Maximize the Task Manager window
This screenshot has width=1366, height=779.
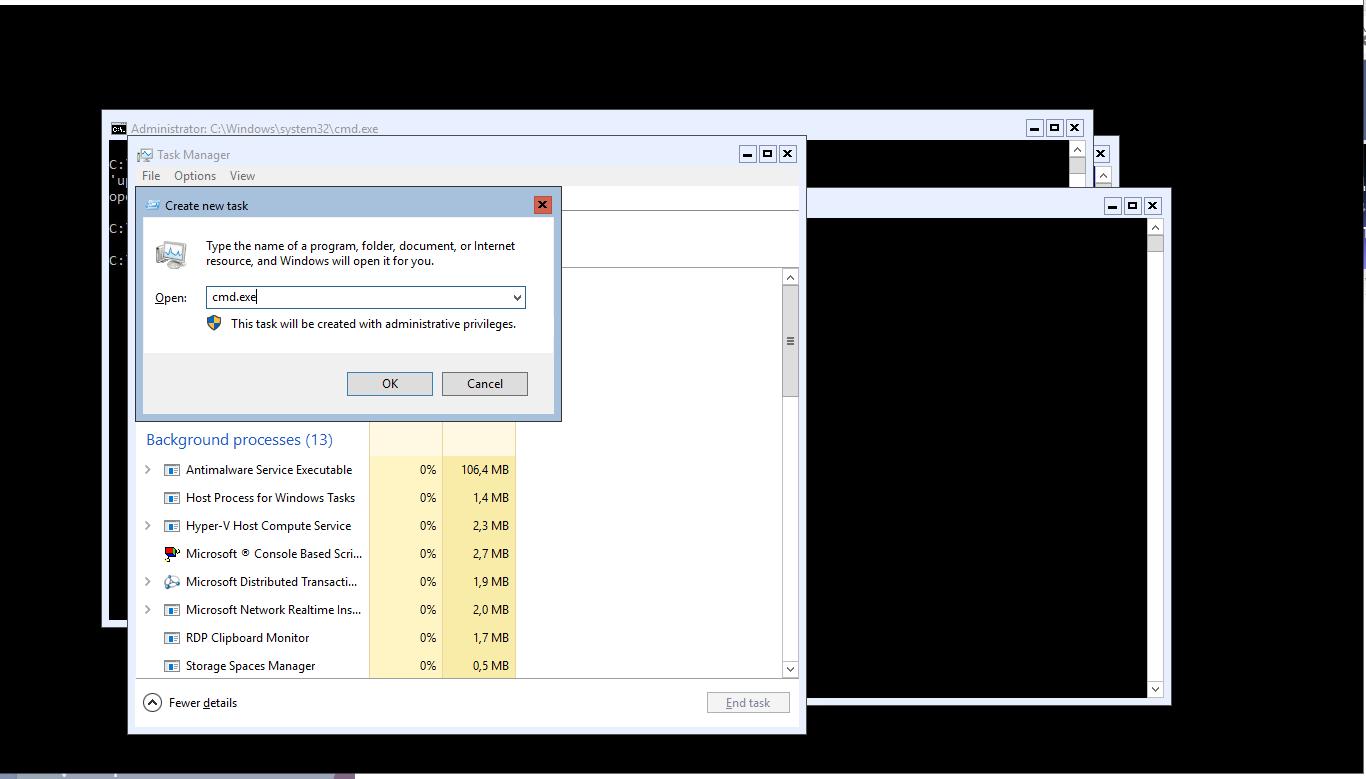(x=767, y=154)
